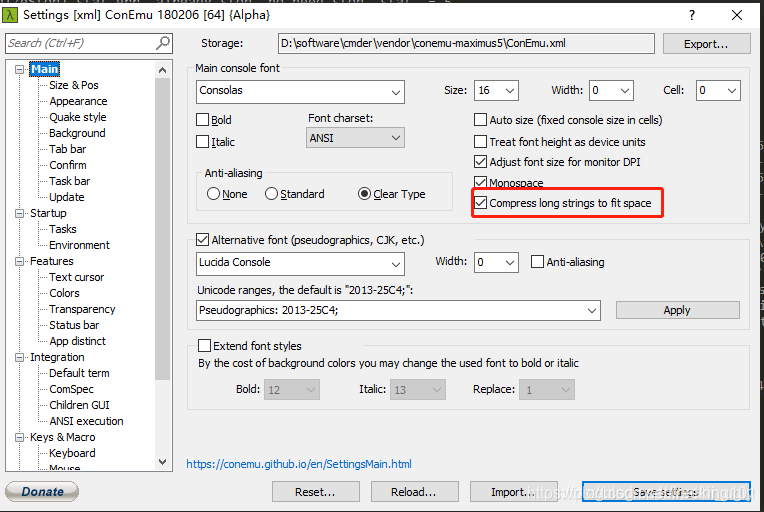Screen dimensions: 764x512
Task: Enable the Italic checkbox
Action: (x=202, y=142)
